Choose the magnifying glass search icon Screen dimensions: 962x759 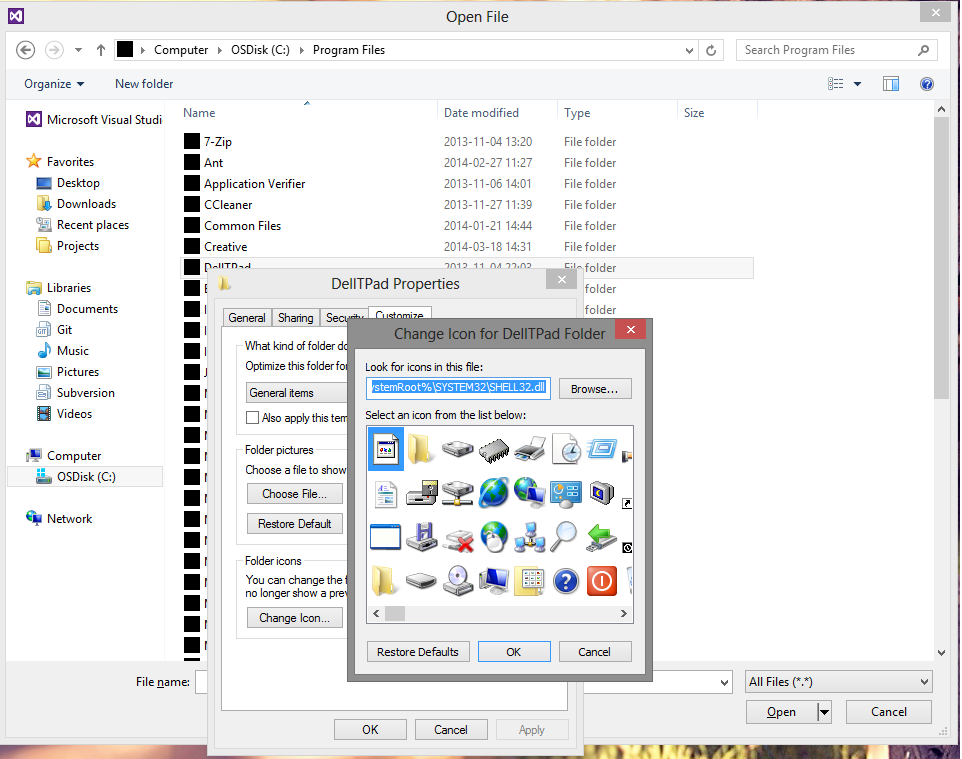pos(565,537)
